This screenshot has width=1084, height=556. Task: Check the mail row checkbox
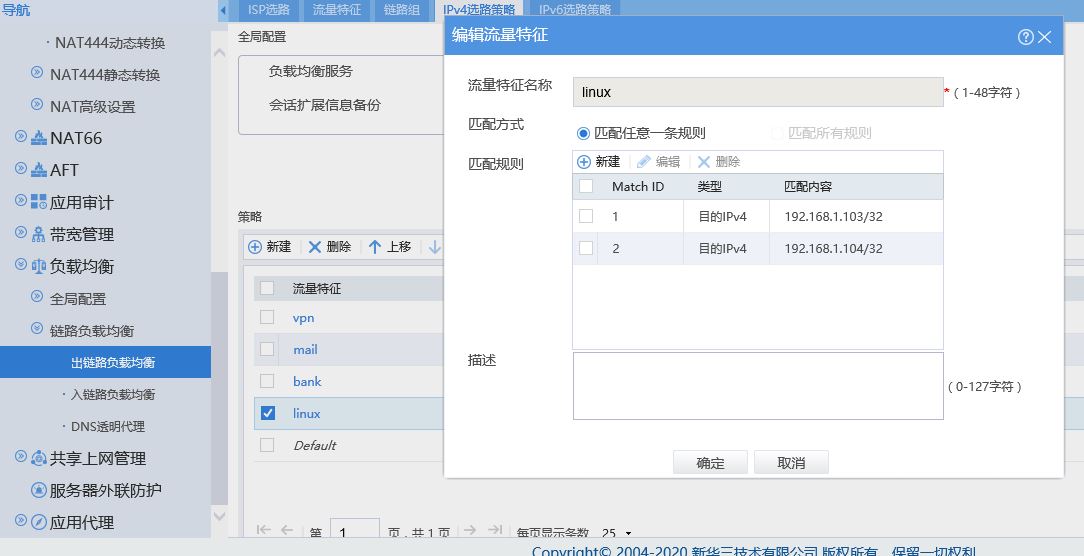(x=267, y=349)
